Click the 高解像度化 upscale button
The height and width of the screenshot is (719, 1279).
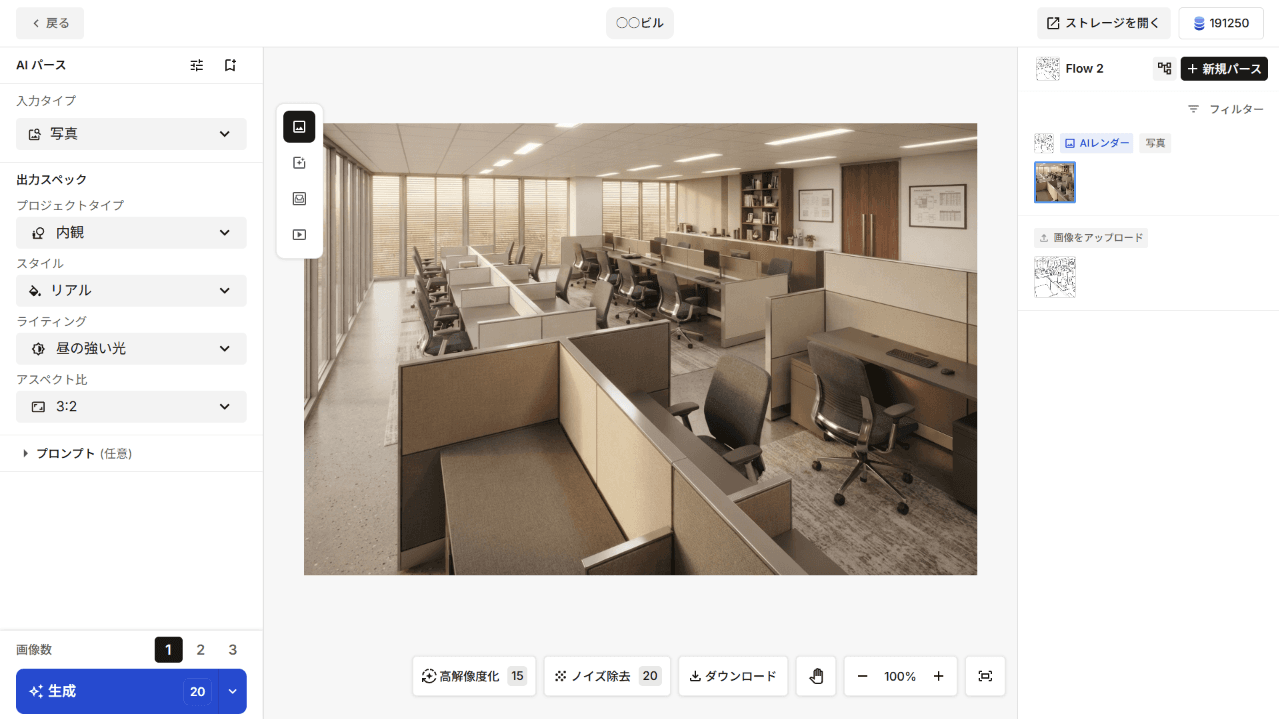474,676
